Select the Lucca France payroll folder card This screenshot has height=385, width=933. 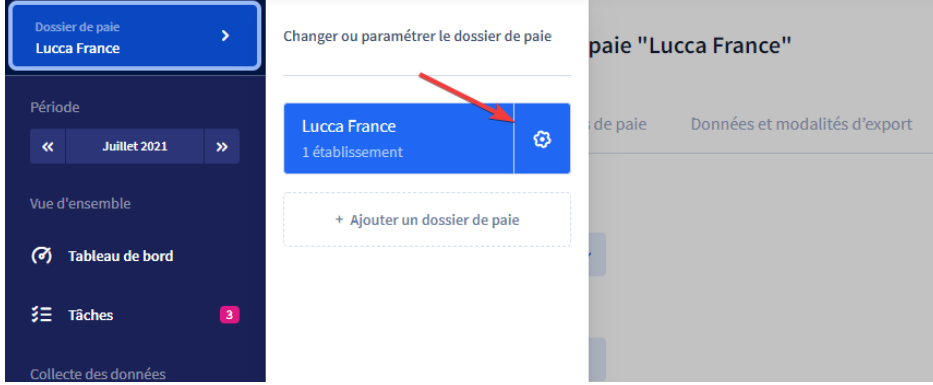pos(399,139)
